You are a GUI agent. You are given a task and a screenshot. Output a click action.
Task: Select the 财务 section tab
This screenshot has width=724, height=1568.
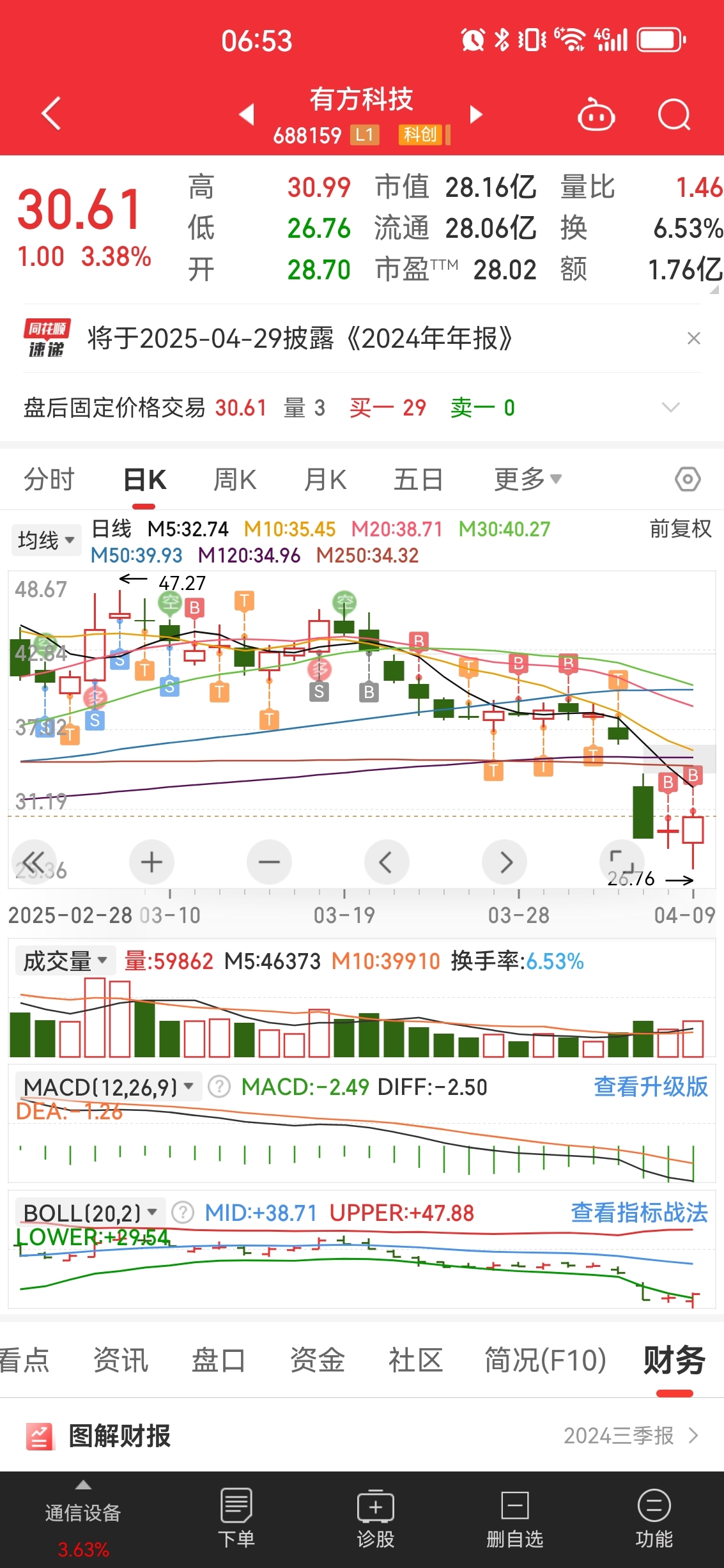(674, 1360)
